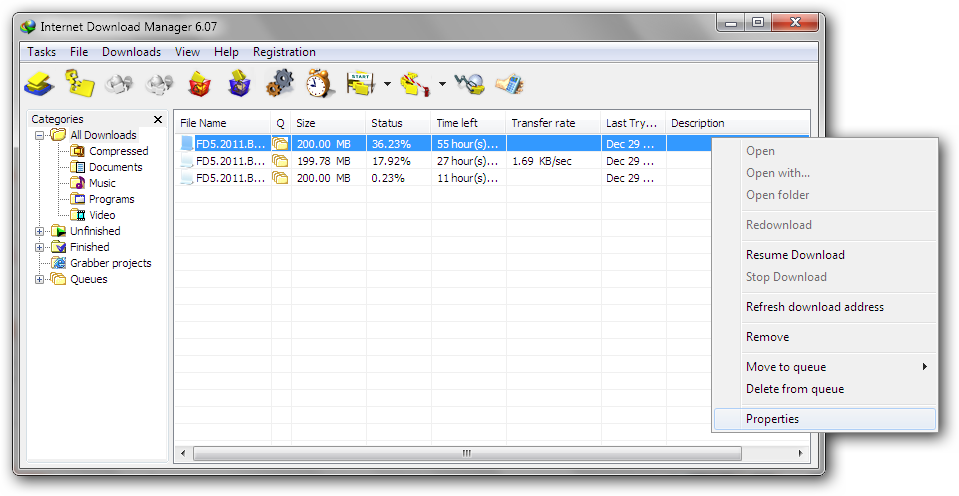This screenshot has width=959, height=496.
Task: Click the Q column header
Action: pos(281,123)
